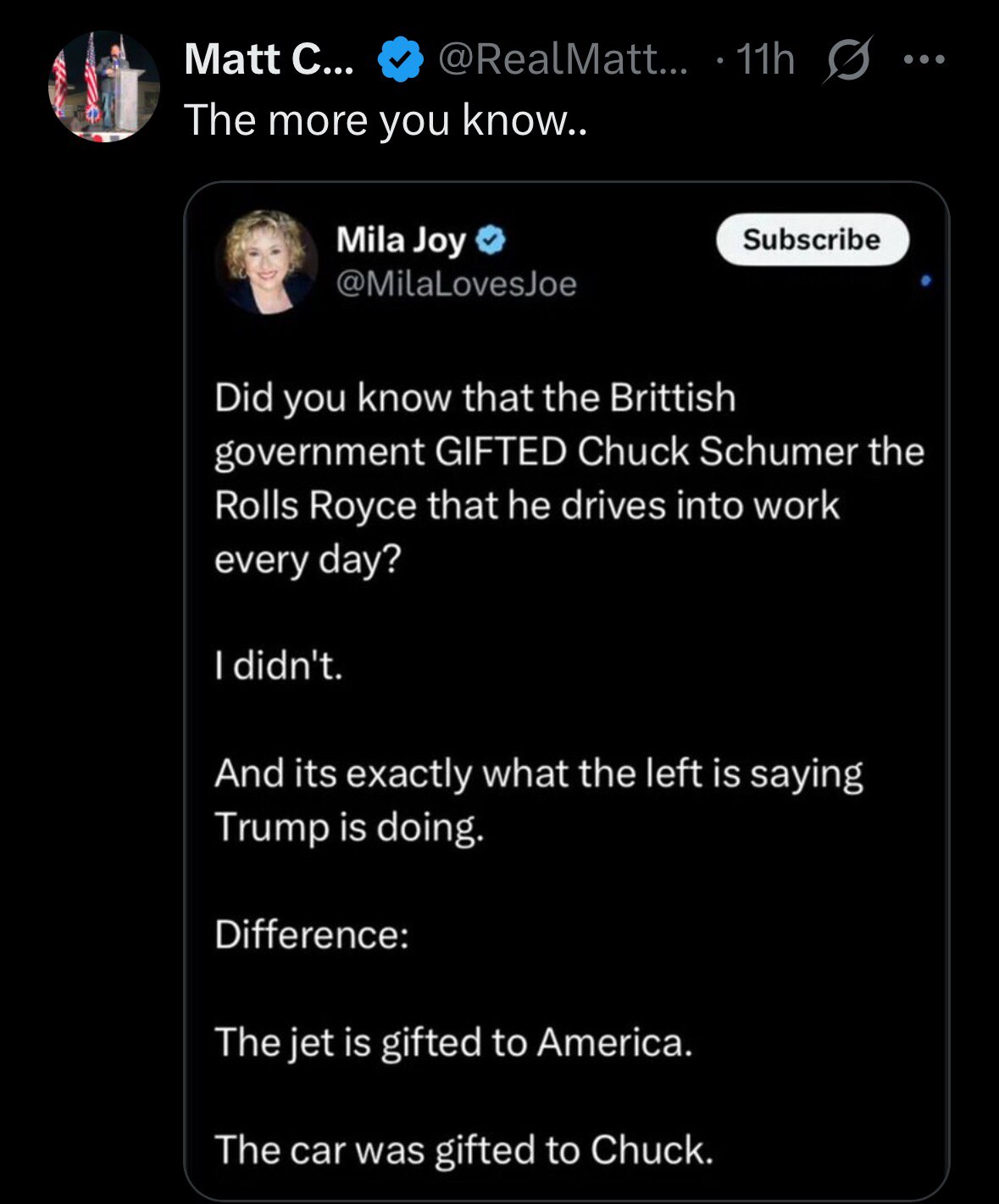This screenshot has height=1204, width=999.
Task: Click the Matt C... display name
Action: click(x=269, y=60)
